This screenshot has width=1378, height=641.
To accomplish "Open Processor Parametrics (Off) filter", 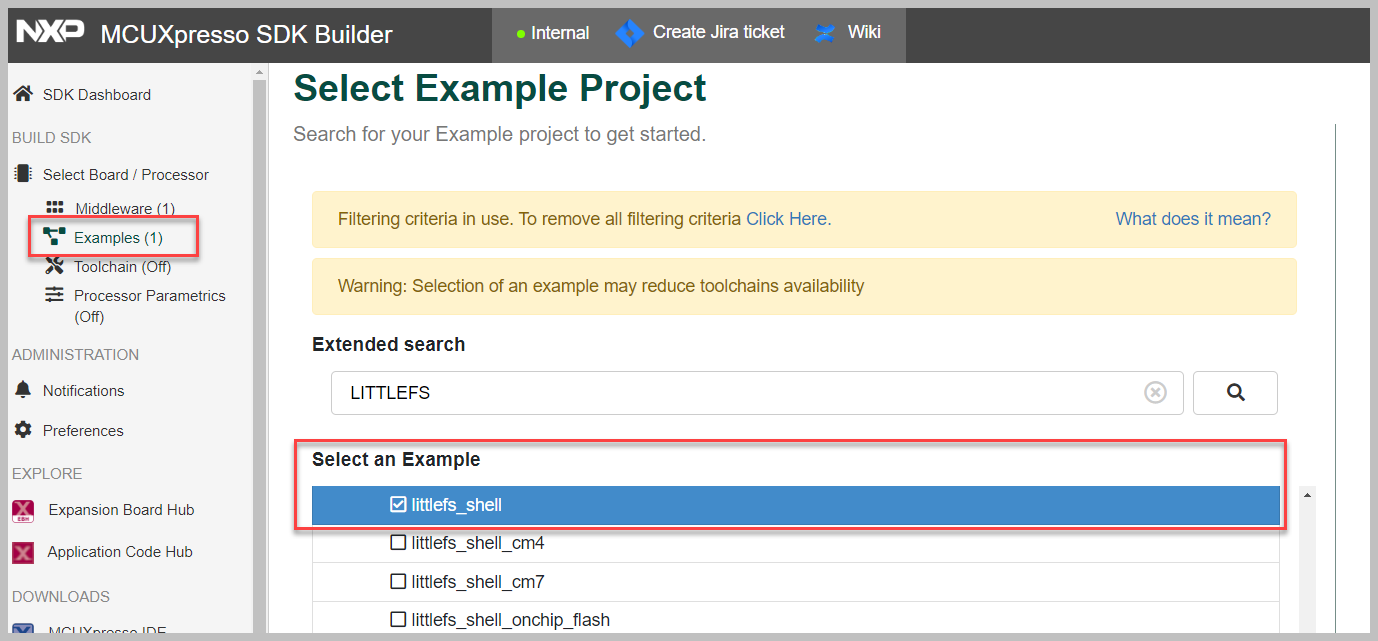I will click(x=148, y=296).
